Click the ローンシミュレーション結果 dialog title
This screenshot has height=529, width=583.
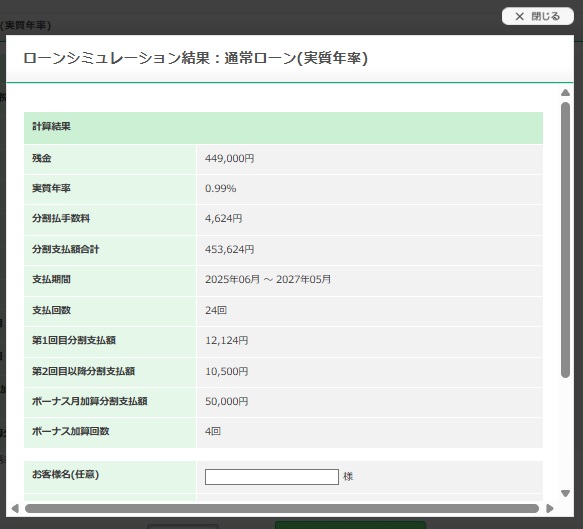tap(196, 58)
